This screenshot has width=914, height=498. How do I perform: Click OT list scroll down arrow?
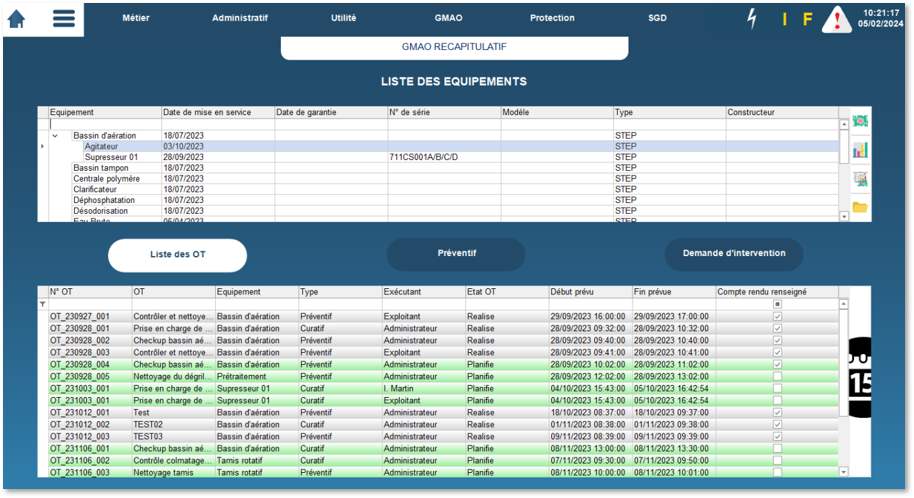pyautogui.click(x=843, y=472)
